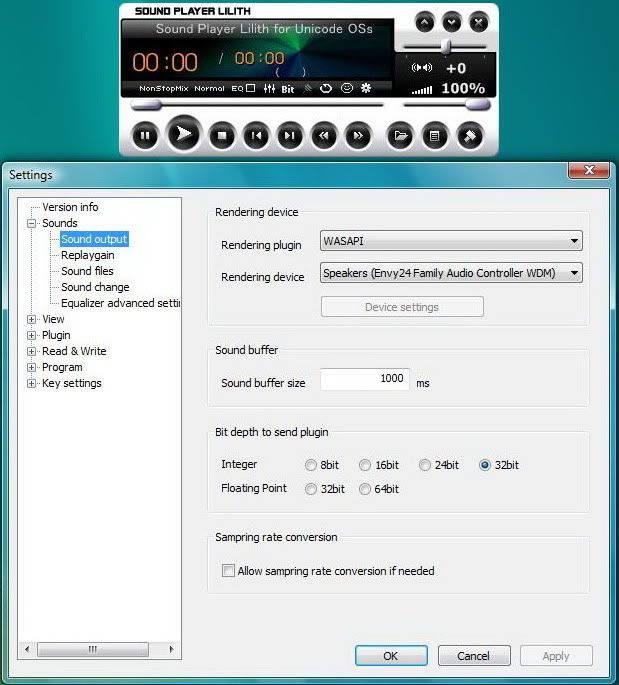Click the Bit indicator on the display
Viewport: 619px width, 685px height.
tap(287, 89)
